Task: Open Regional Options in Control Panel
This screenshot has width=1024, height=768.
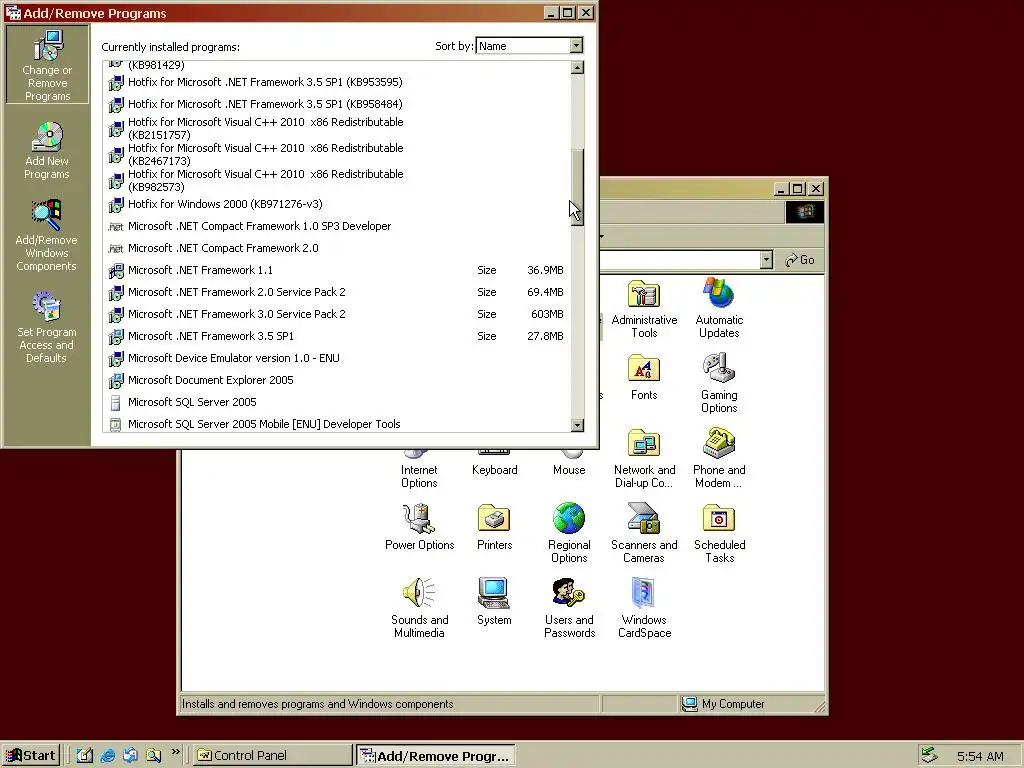Action: (569, 533)
